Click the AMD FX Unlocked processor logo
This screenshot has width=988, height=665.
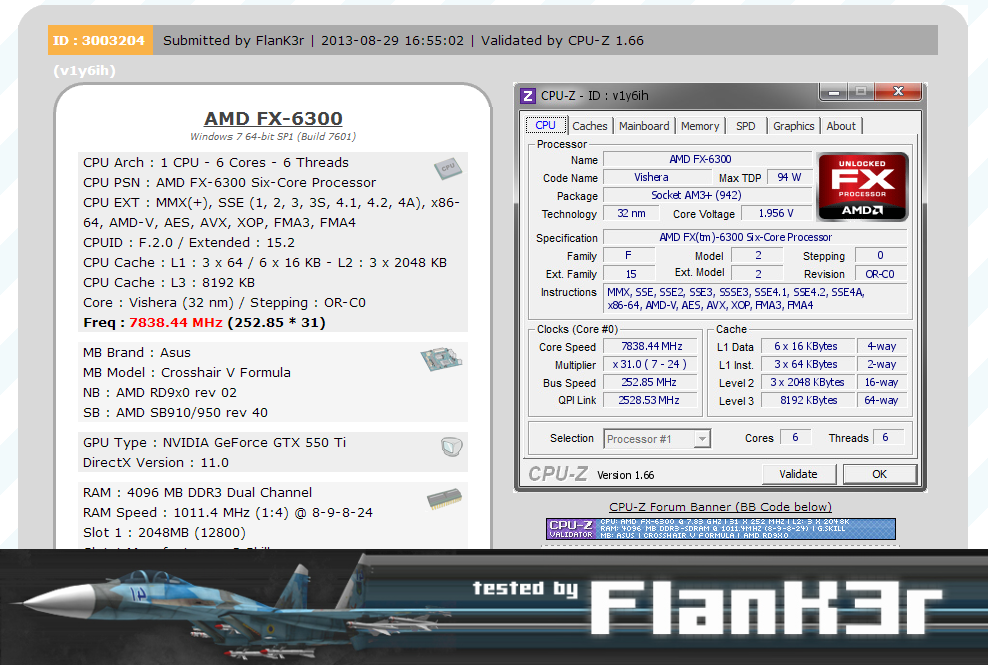tap(863, 187)
